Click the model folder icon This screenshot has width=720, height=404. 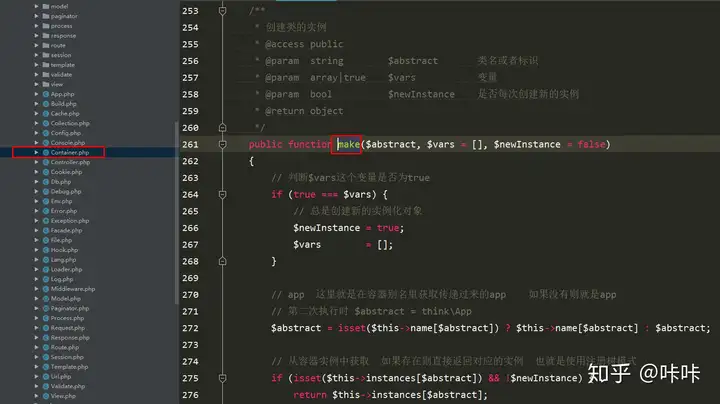tap(46, 6)
